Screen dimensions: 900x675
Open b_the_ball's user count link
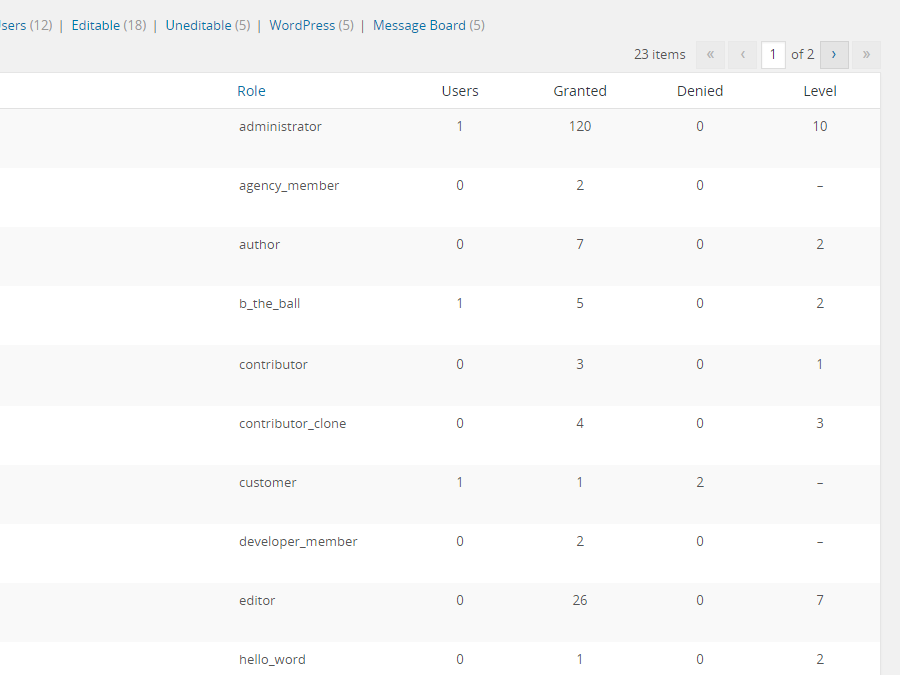click(460, 304)
